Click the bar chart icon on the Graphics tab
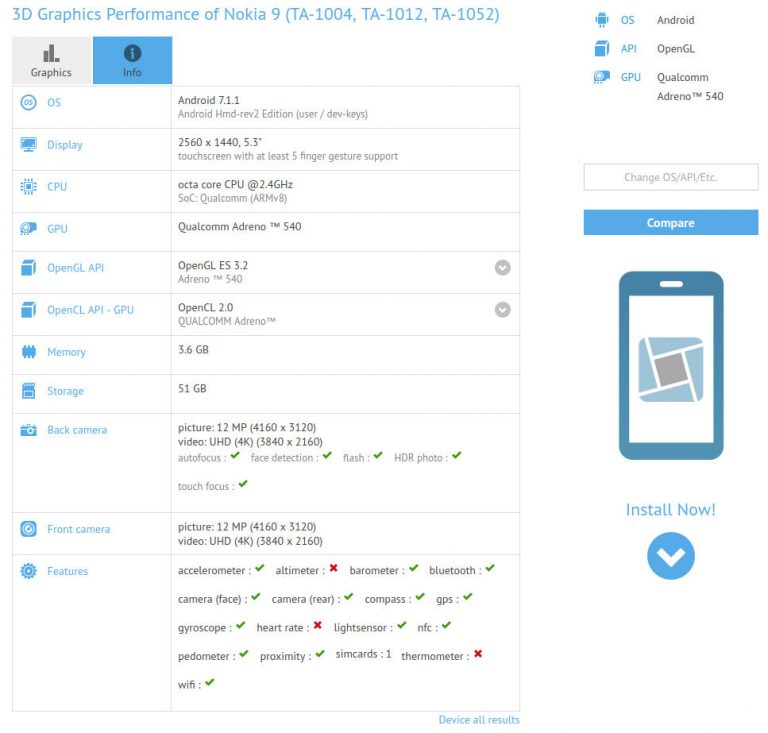The width and height of the screenshot is (768, 733). 51,53
